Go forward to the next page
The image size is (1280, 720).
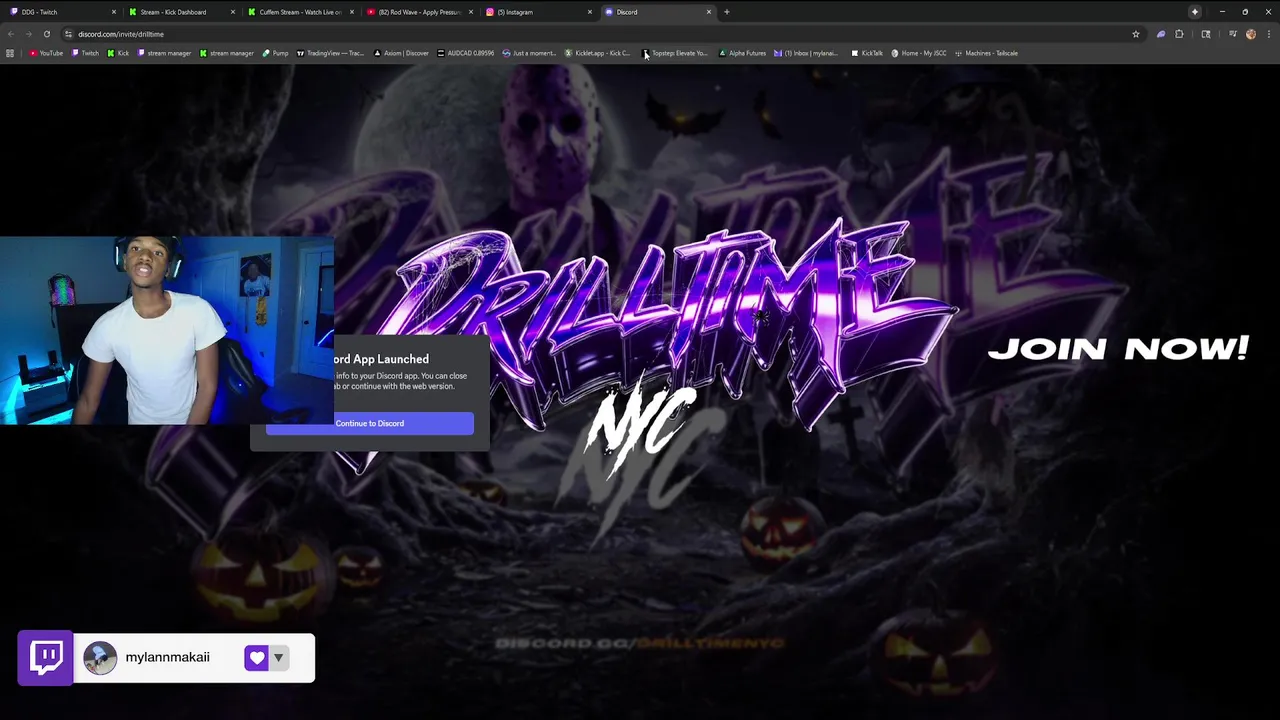point(28,34)
